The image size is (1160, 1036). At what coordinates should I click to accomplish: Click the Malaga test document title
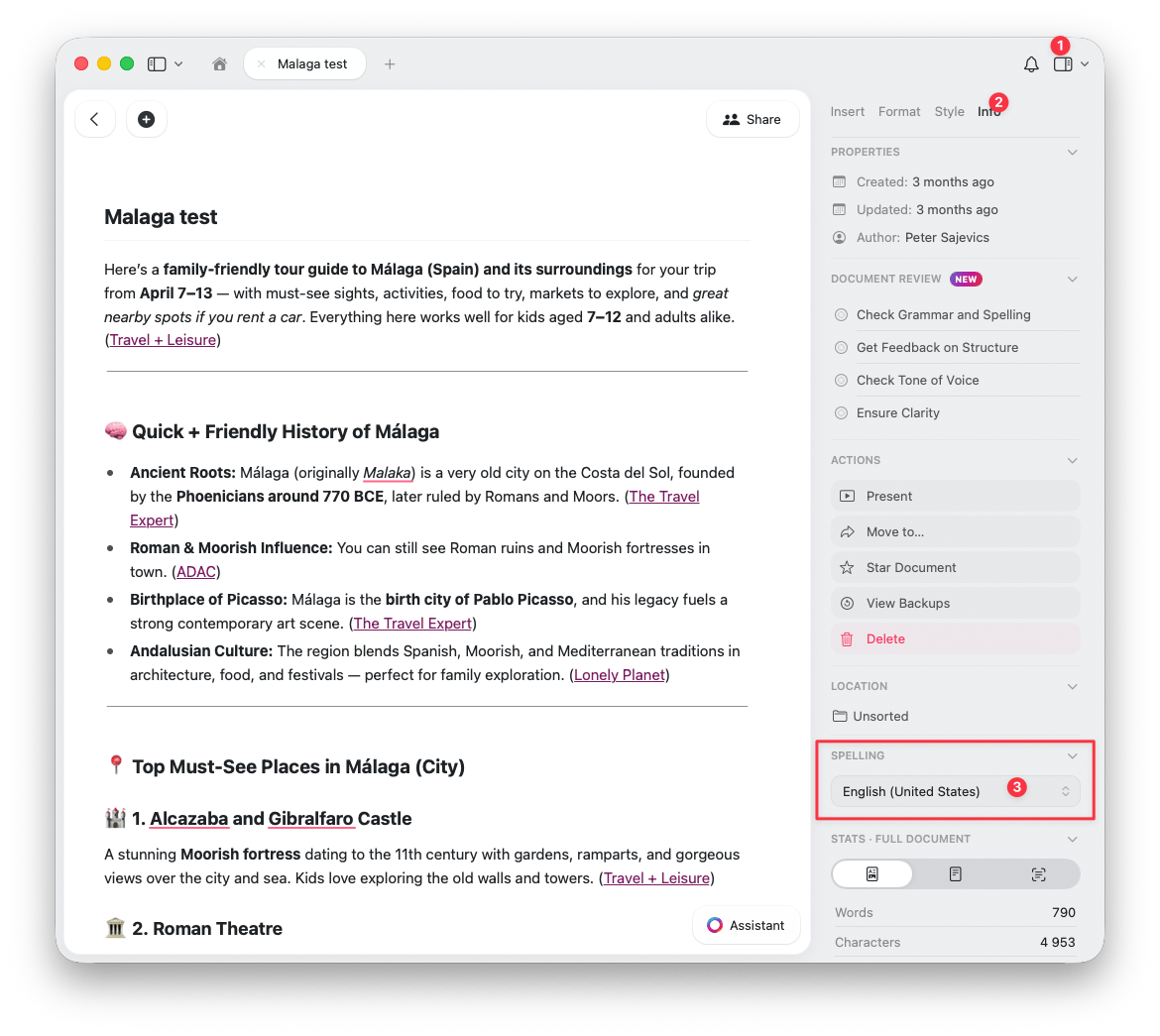pos(161,217)
